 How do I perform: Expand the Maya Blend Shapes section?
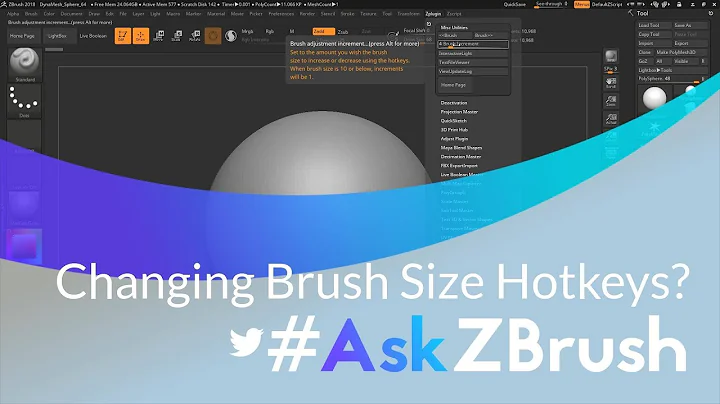461,148
